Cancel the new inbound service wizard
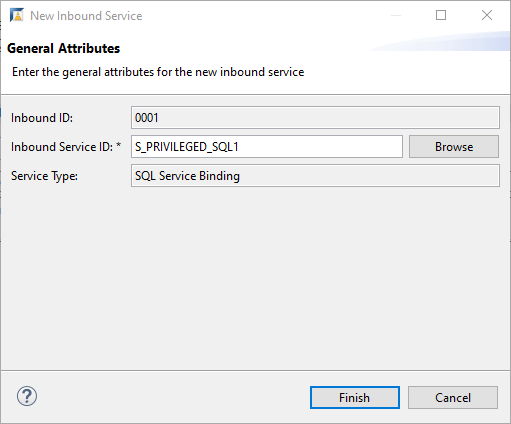Viewport: 511px width, 424px height. [453, 398]
